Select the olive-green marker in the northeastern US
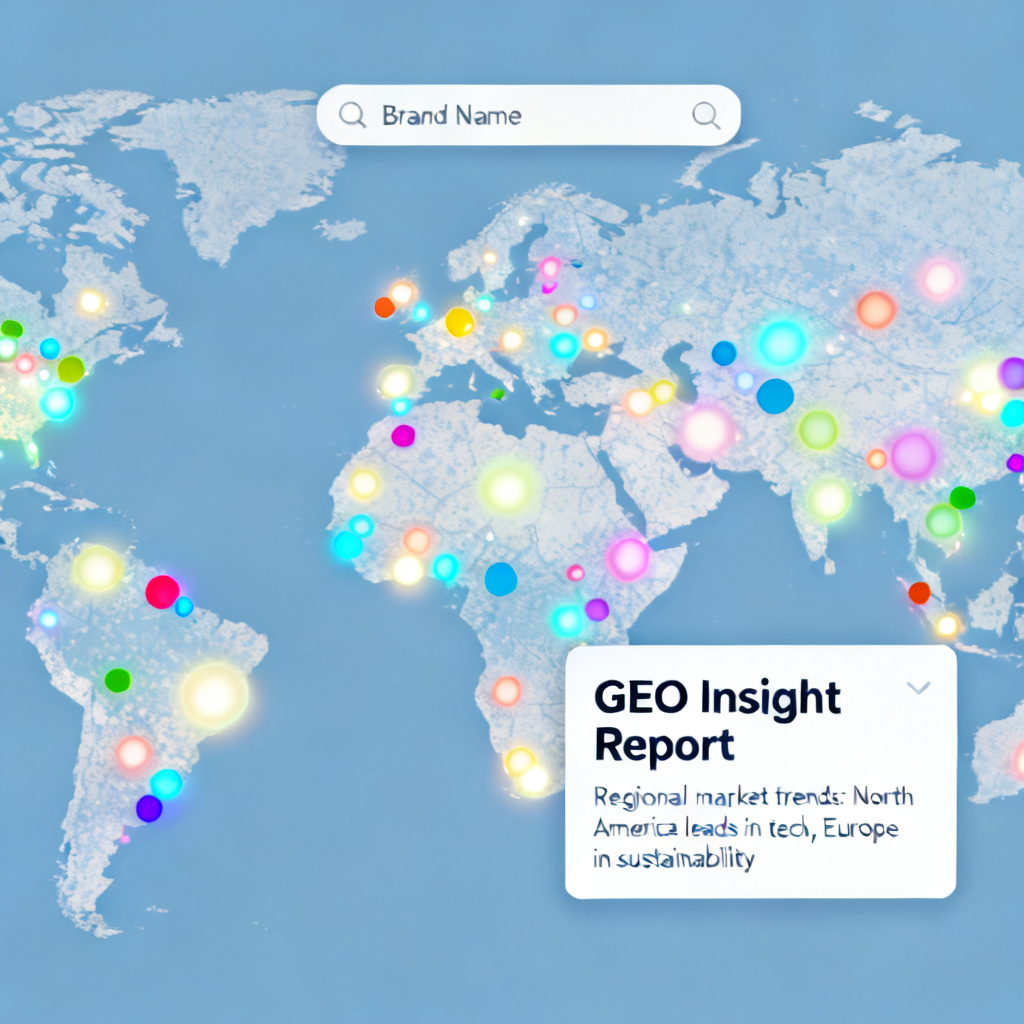Screen dimensions: 1024x1024 pos(71,370)
